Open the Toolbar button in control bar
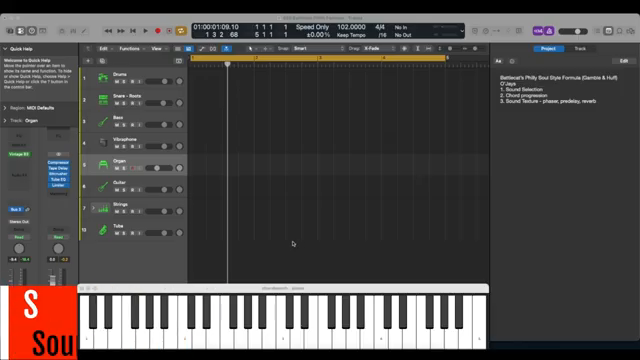The width and height of the screenshot is (640, 360). click(42, 31)
